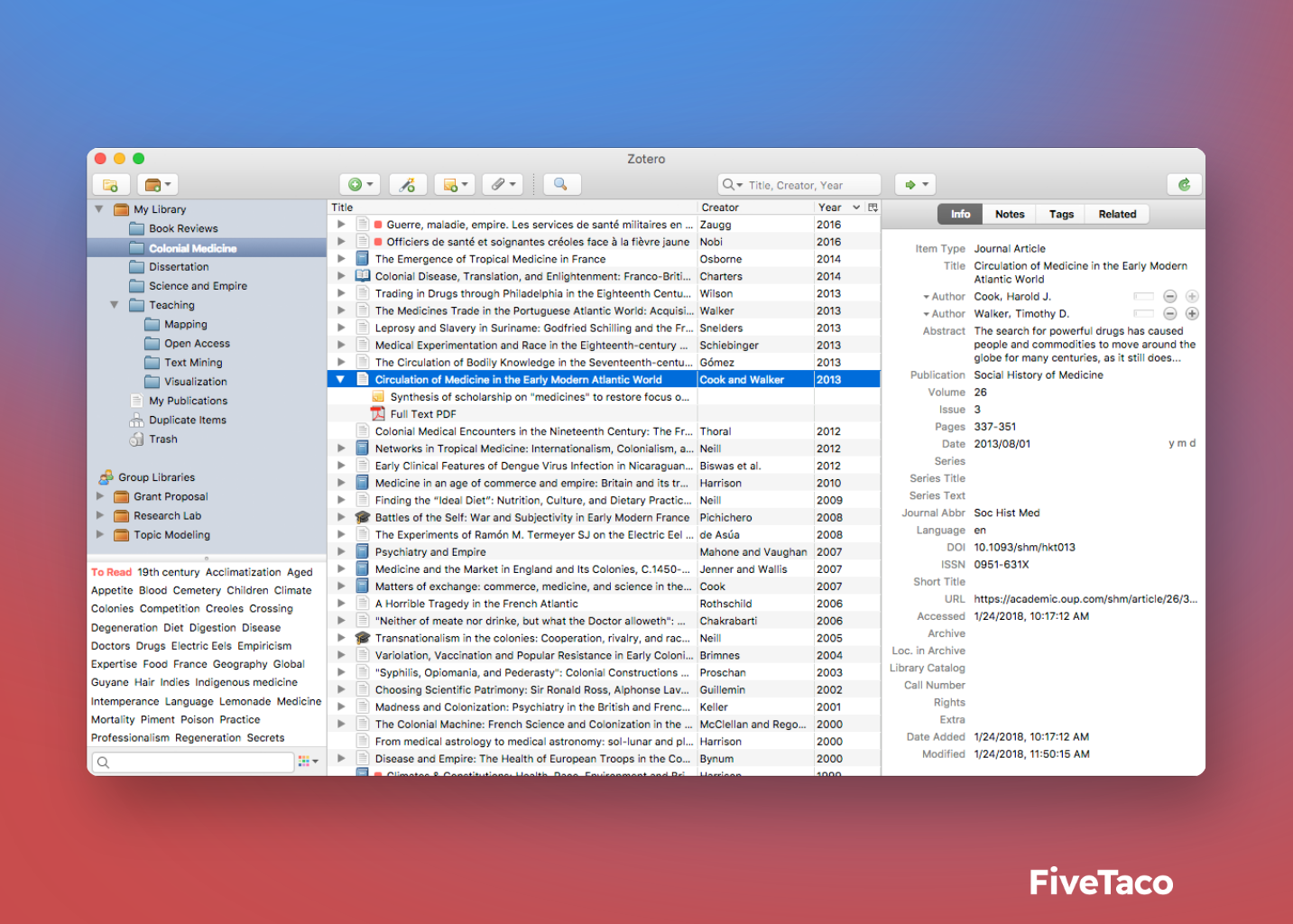Open the Dissertation collection folder
The height and width of the screenshot is (924, 1293).
point(137,267)
